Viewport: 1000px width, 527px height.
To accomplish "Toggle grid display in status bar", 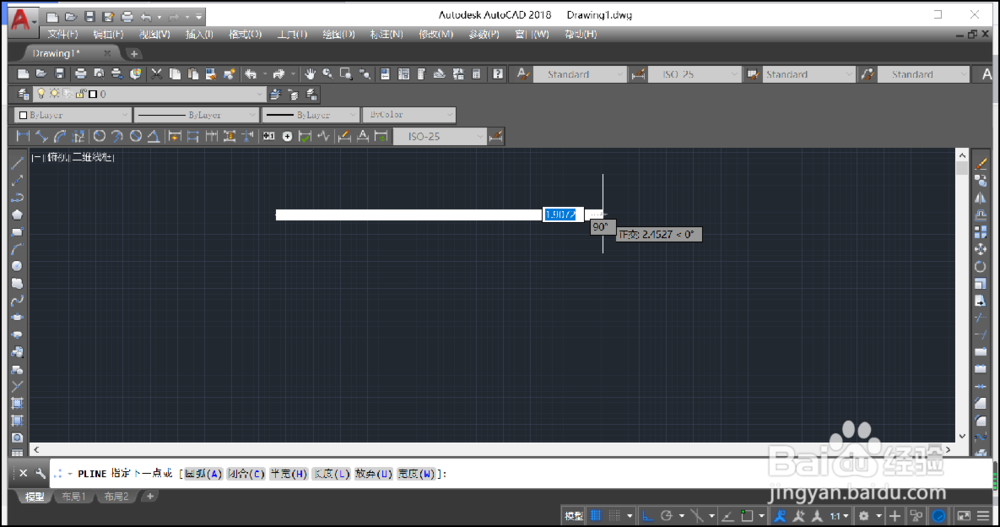I will pos(596,516).
